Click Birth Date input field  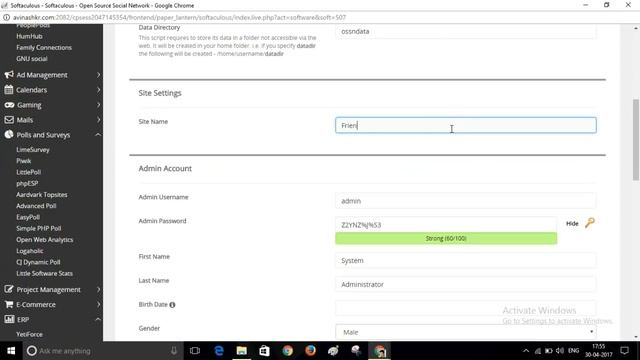pyautogui.click(x=465, y=308)
